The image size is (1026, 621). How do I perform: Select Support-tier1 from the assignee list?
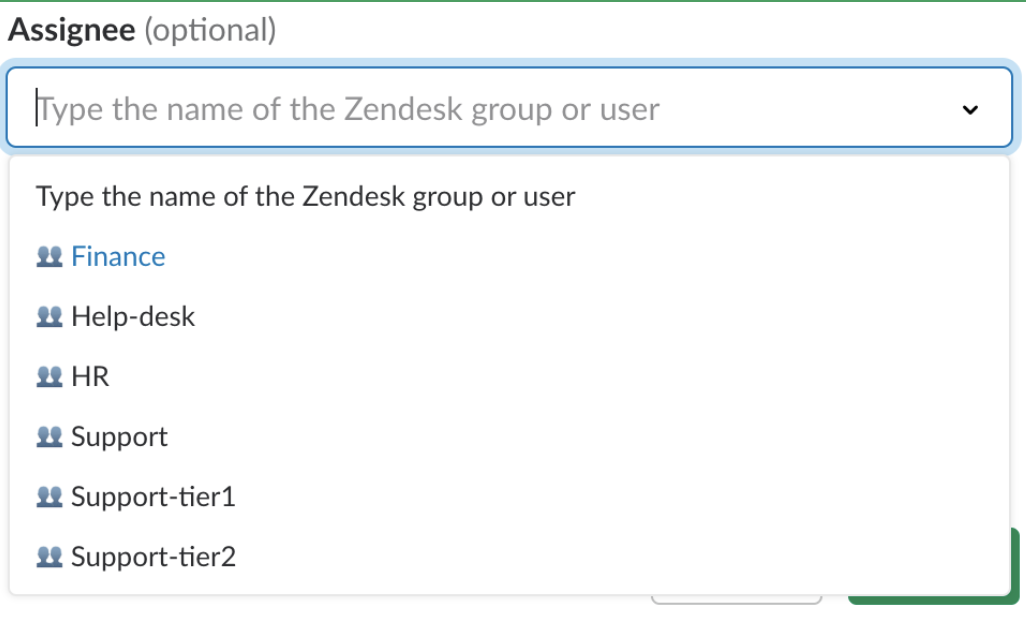click(153, 497)
